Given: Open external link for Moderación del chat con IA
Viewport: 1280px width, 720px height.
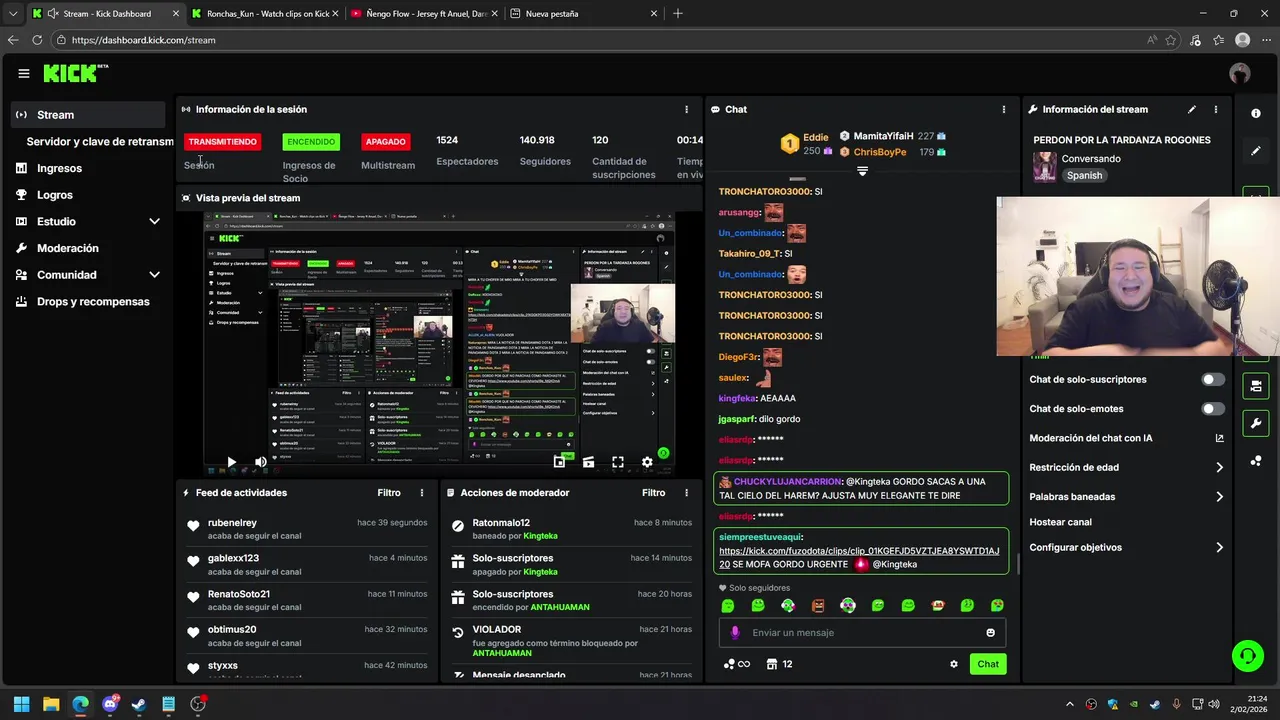Looking at the screenshot, I should coord(1219,438).
